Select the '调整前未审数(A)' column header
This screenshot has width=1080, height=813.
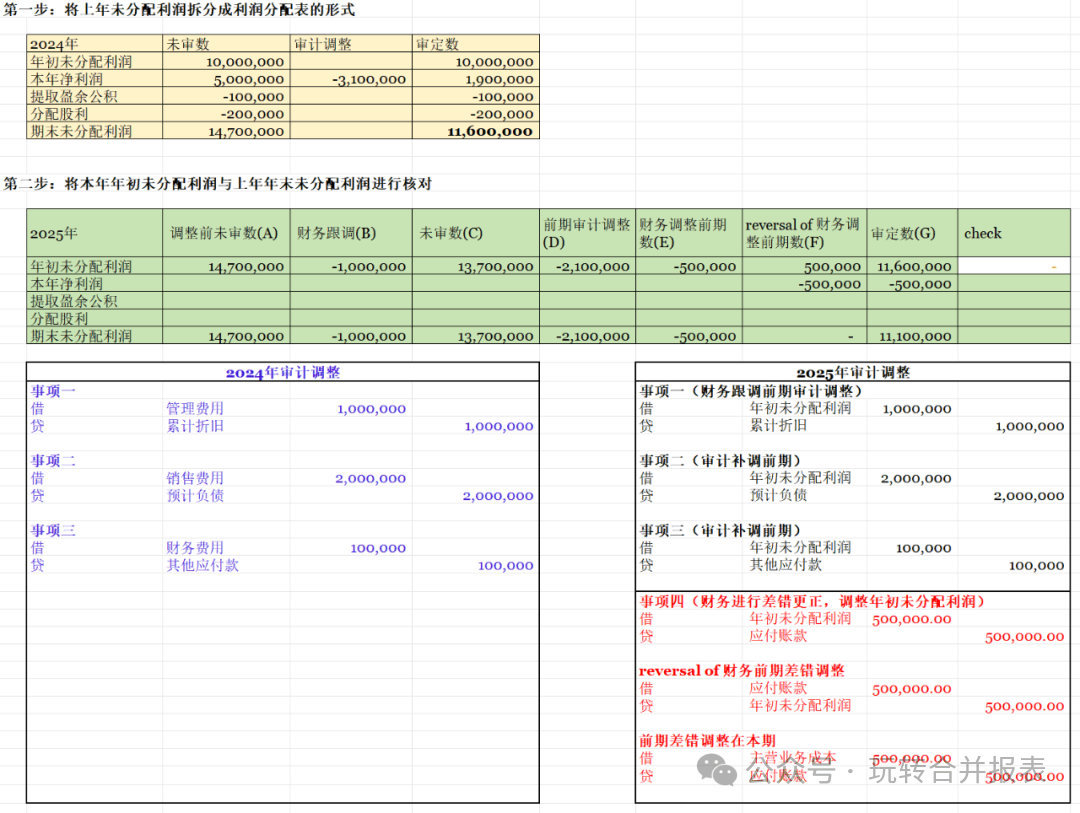point(225,233)
